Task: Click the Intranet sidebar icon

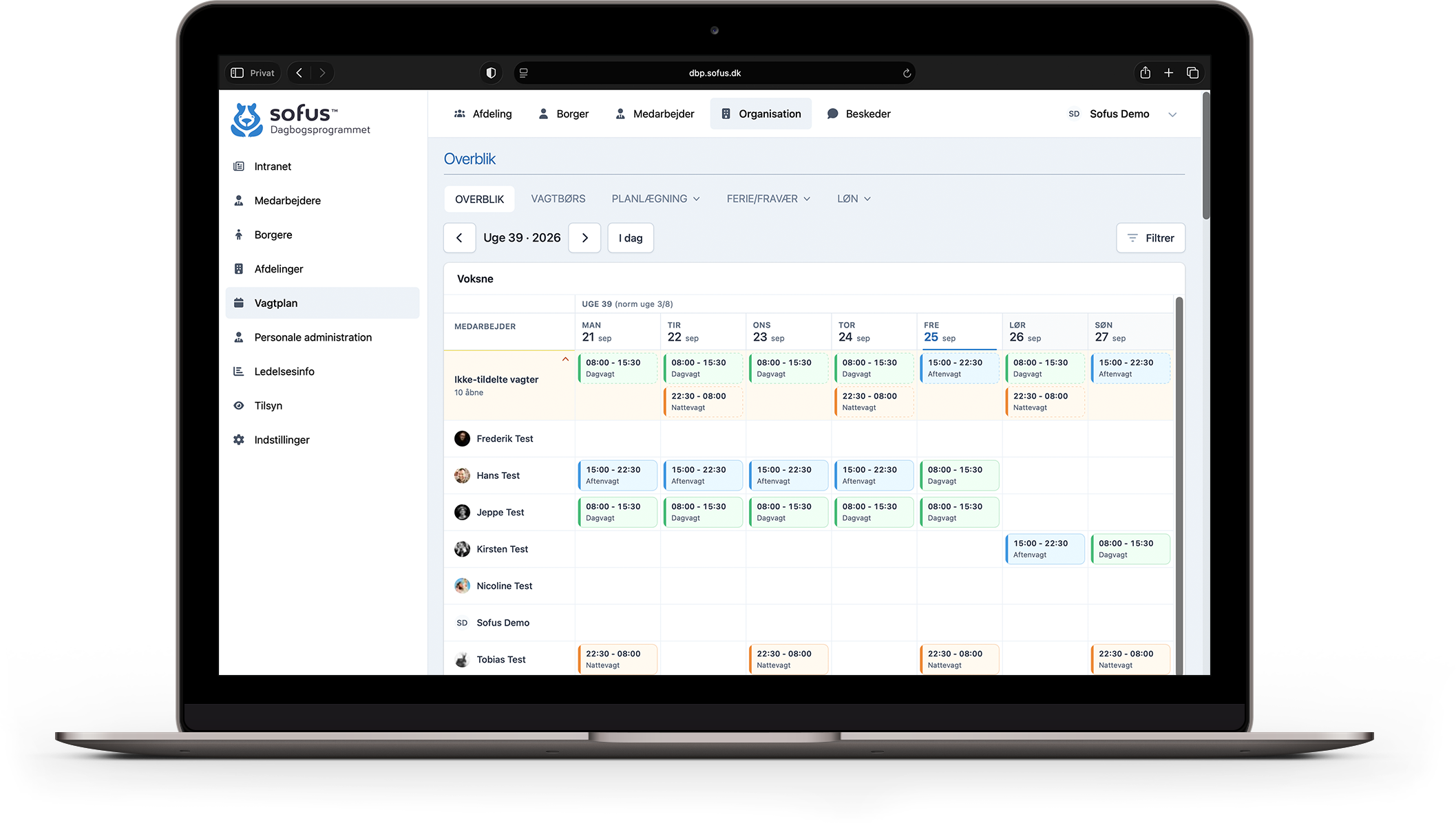Action: [x=239, y=167]
